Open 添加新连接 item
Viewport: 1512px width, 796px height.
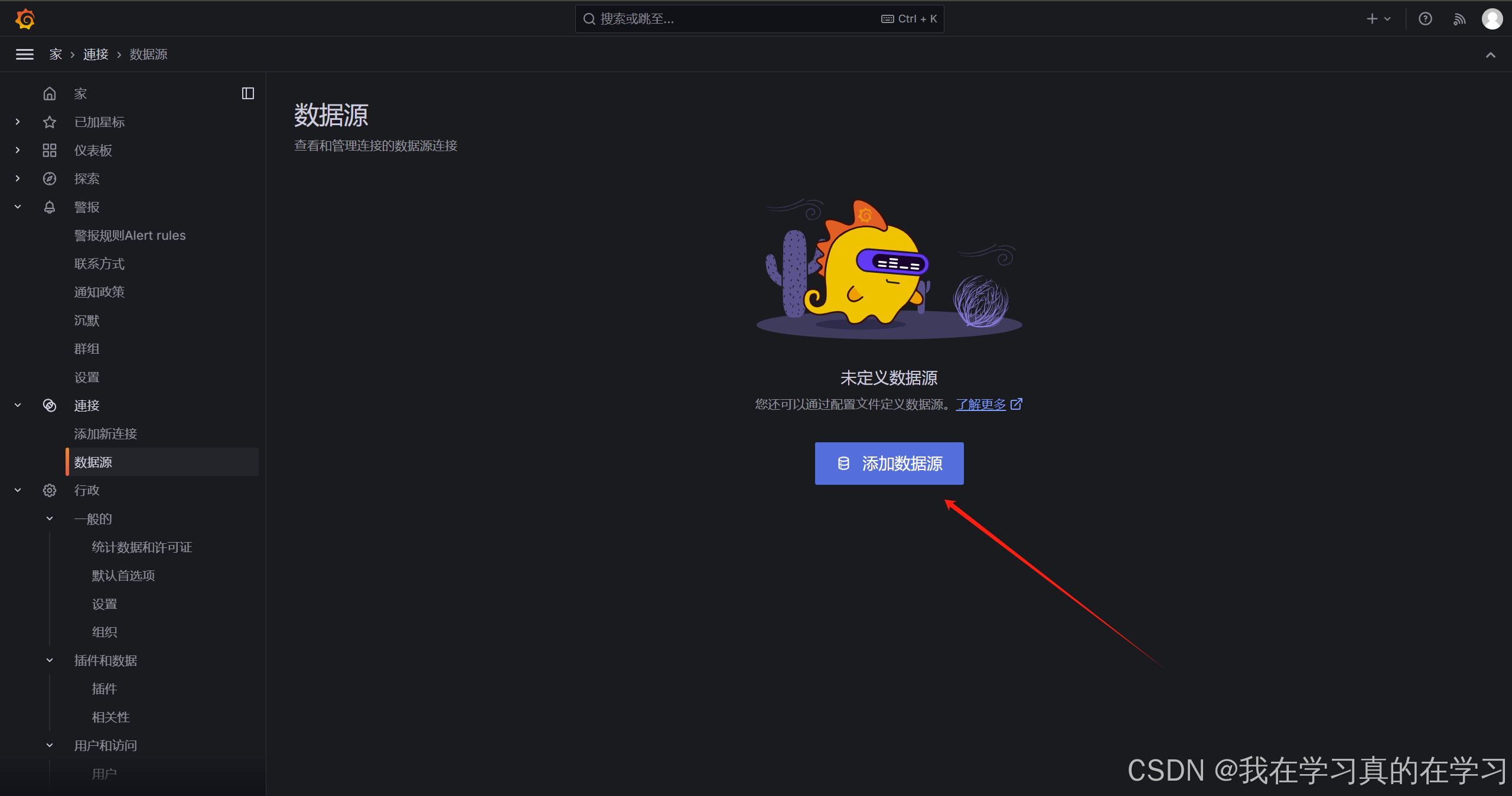[x=106, y=433]
